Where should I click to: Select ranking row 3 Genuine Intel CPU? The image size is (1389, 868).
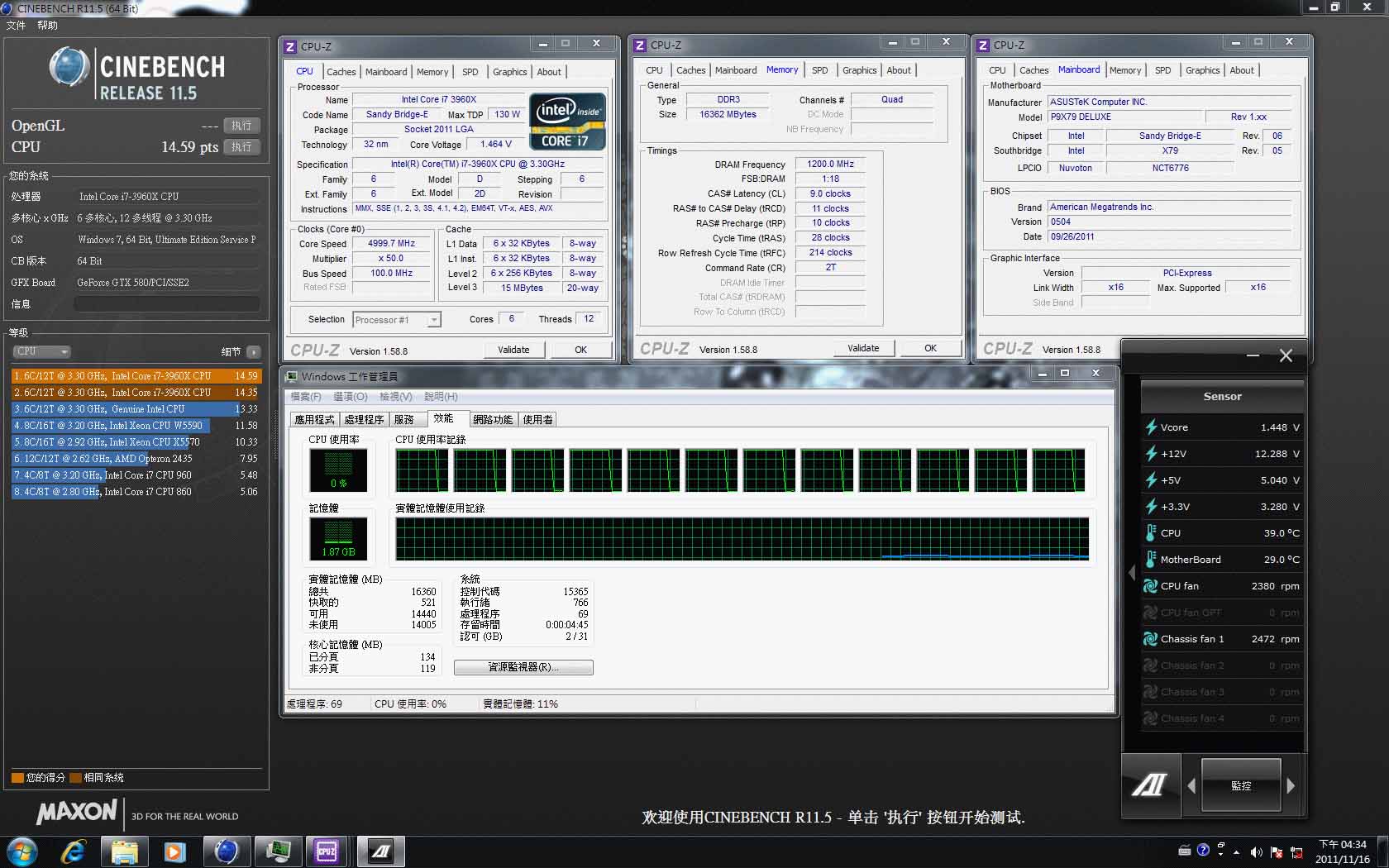pos(136,409)
